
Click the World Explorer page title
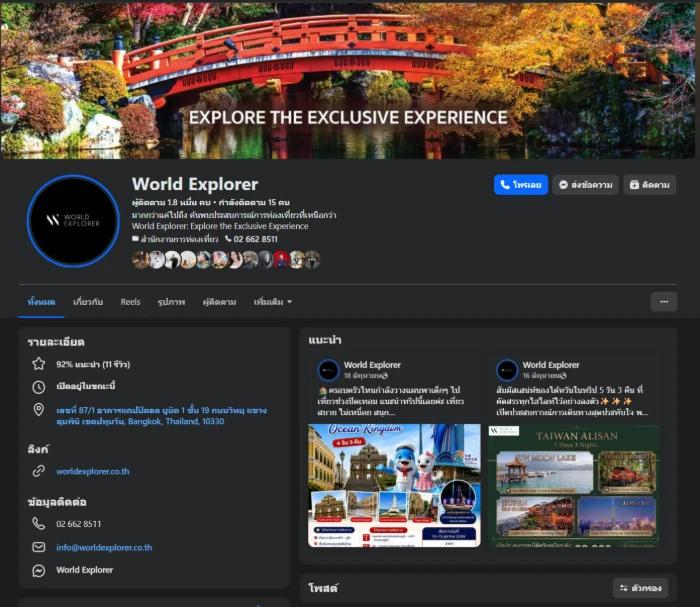click(x=195, y=184)
